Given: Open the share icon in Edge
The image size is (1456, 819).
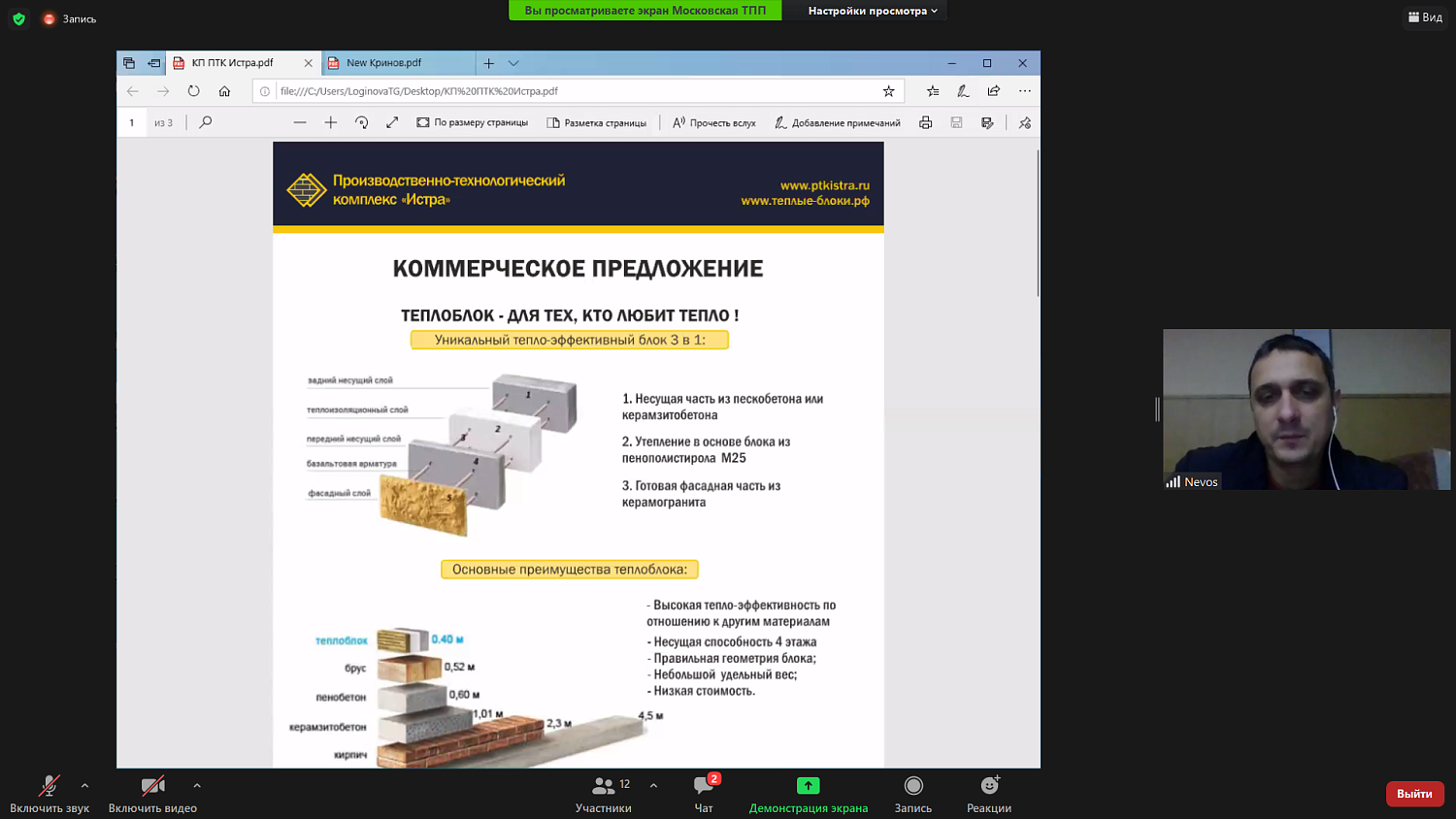Looking at the screenshot, I should coord(993,91).
